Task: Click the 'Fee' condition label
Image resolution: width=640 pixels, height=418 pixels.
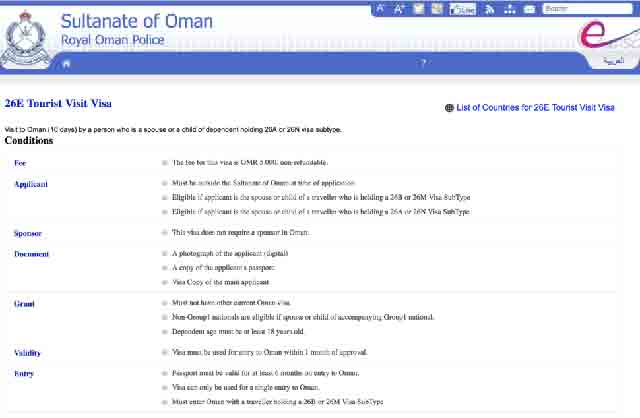Action: 20,163
